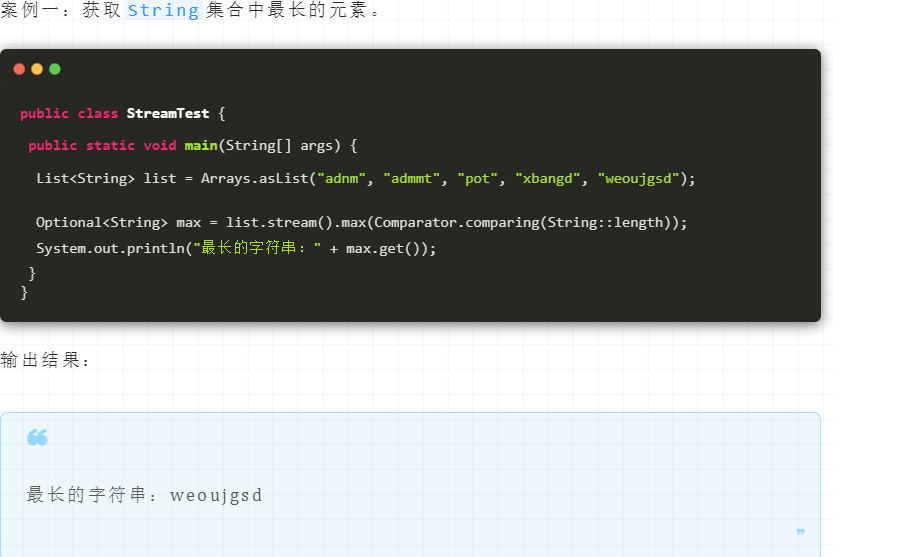Click the Arrays.asList call

pyautogui.click(x=254, y=178)
